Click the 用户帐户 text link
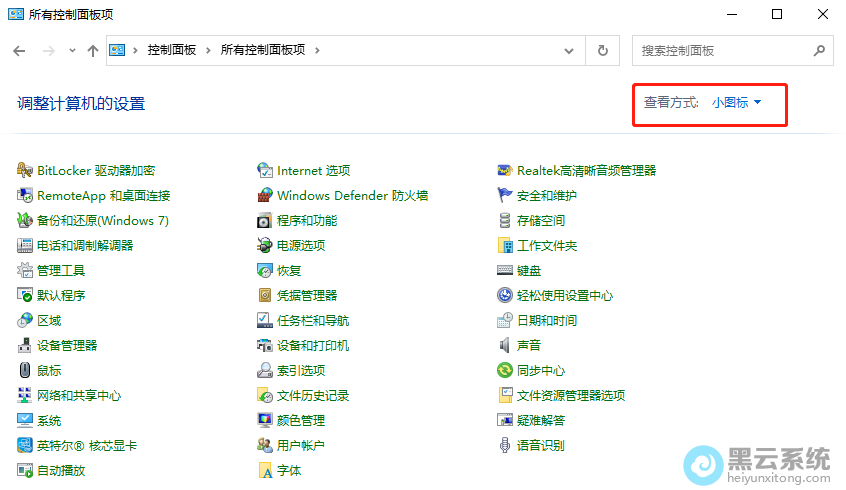This screenshot has width=846, height=490. pos(301,445)
